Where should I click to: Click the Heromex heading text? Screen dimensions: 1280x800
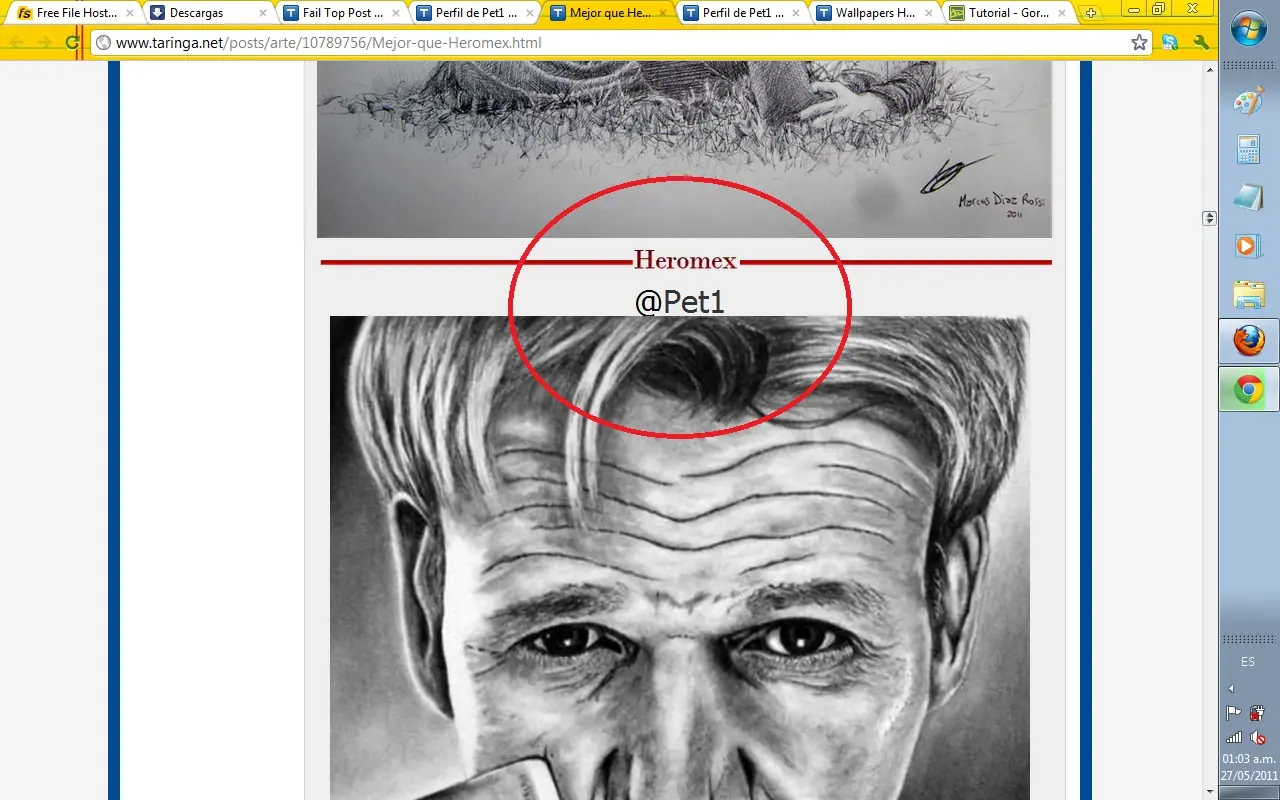685,261
